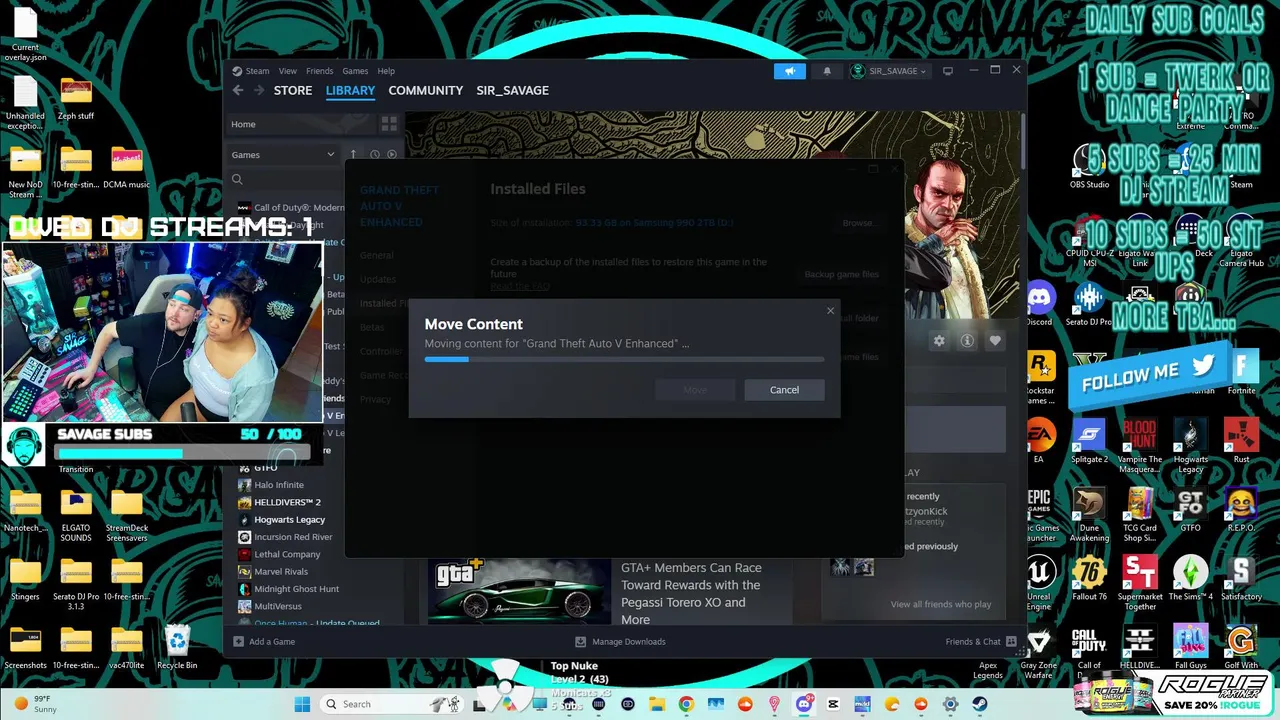
Task: Switch to the COMMUNITY tab
Action: [x=426, y=90]
